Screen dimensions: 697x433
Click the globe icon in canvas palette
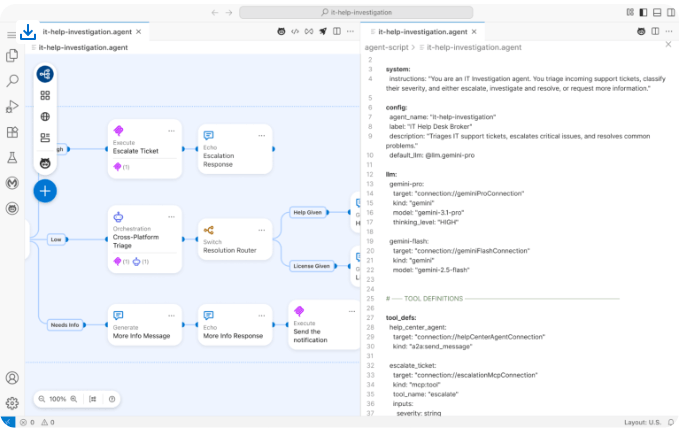click(45, 117)
